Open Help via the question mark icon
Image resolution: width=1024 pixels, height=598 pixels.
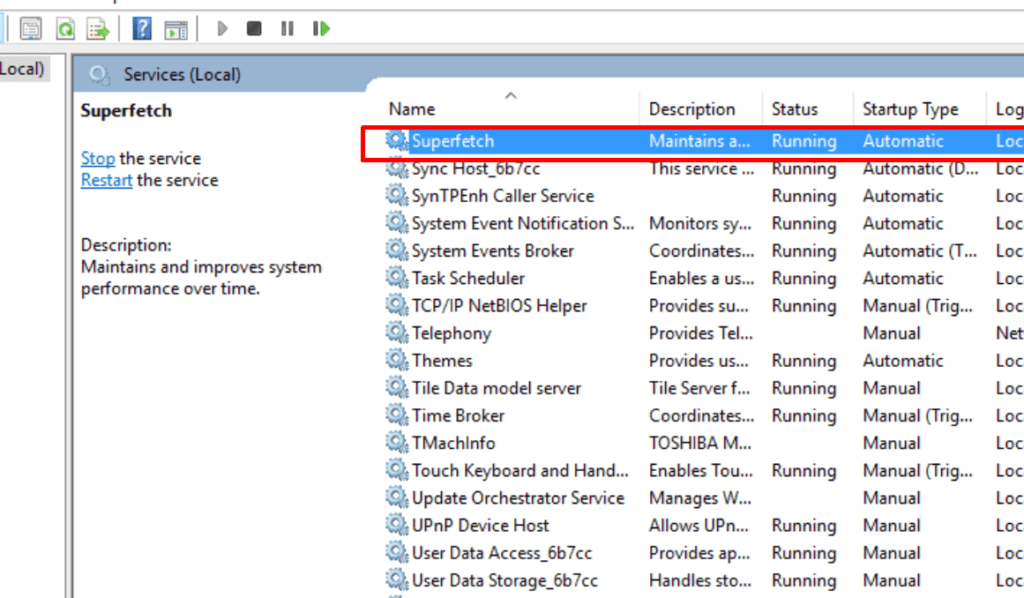pos(142,29)
